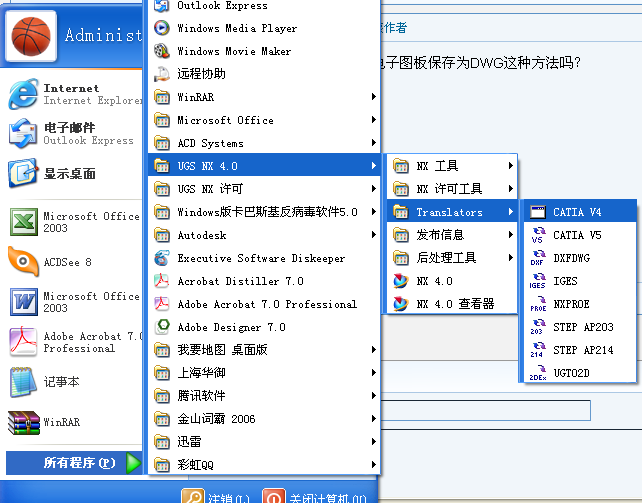Click Turn Off Computer (关闭计算机) button
Viewport: 642px width, 503px height.
point(314,496)
